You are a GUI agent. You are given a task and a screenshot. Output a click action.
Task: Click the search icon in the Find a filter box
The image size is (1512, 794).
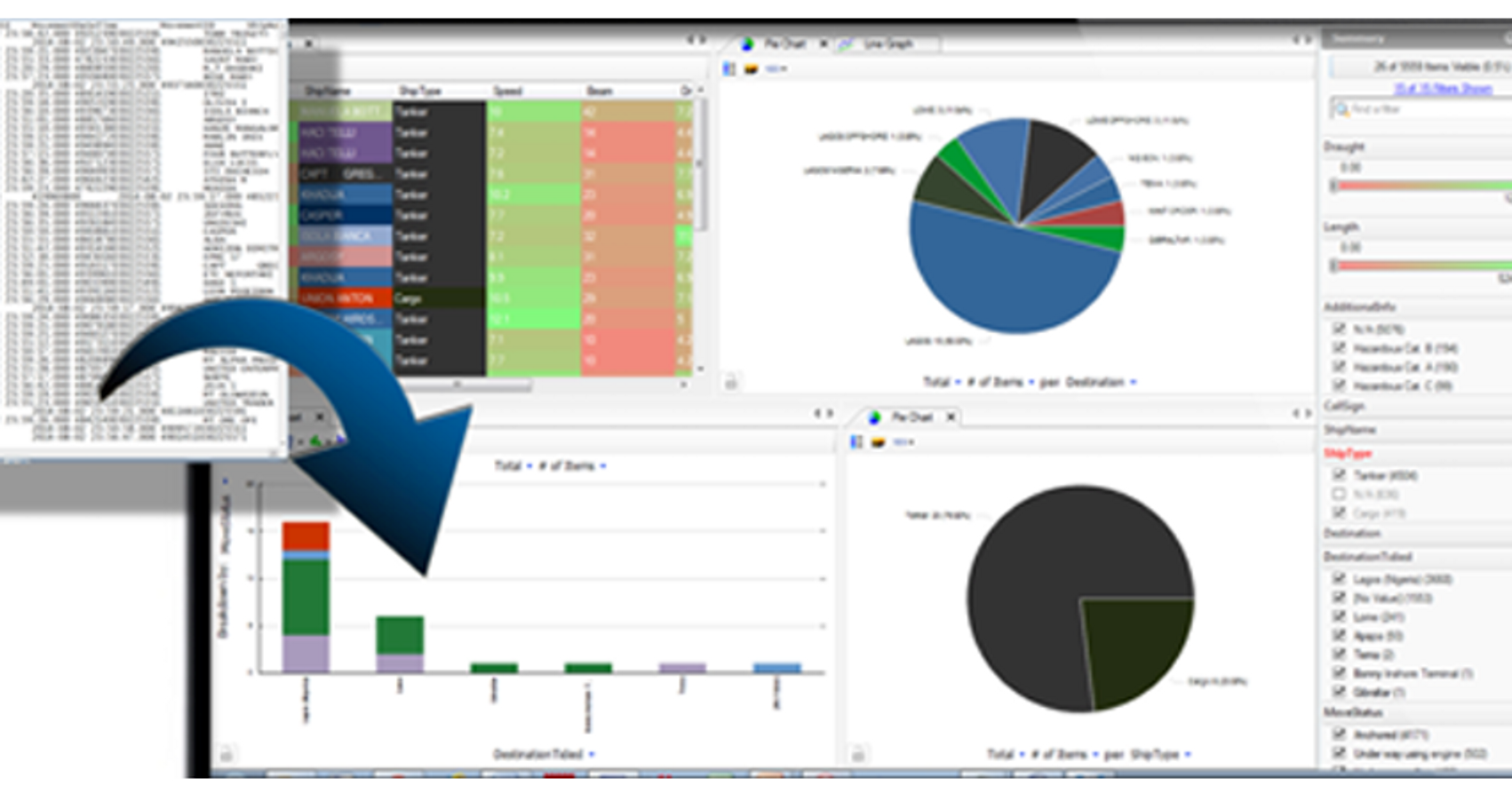click(1341, 109)
